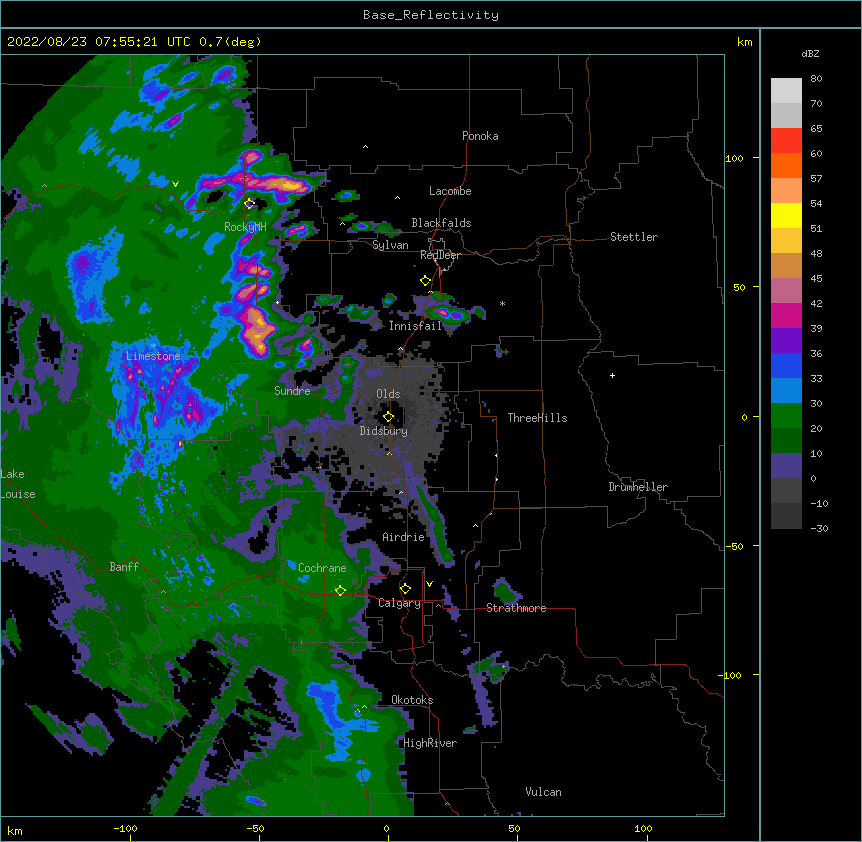Click the 65 value on the dBZ legend
This screenshot has height=842, width=862.
816,129
